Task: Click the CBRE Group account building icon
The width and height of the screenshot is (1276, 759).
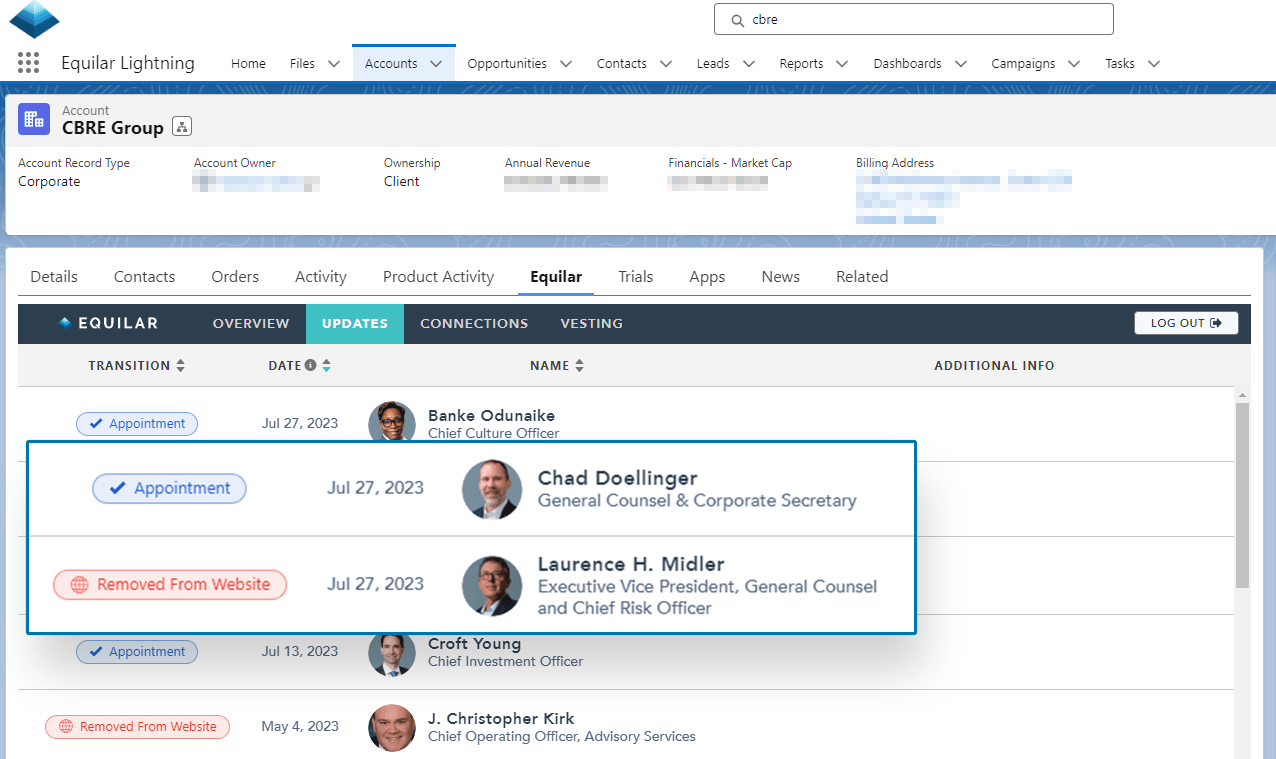Action: [x=34, y=119]
